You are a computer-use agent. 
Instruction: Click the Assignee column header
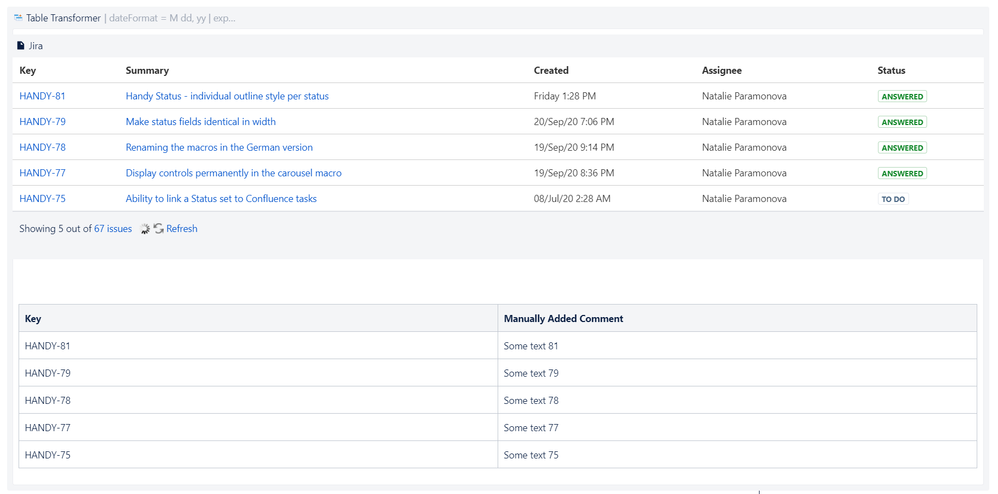(x=722, y=71)
